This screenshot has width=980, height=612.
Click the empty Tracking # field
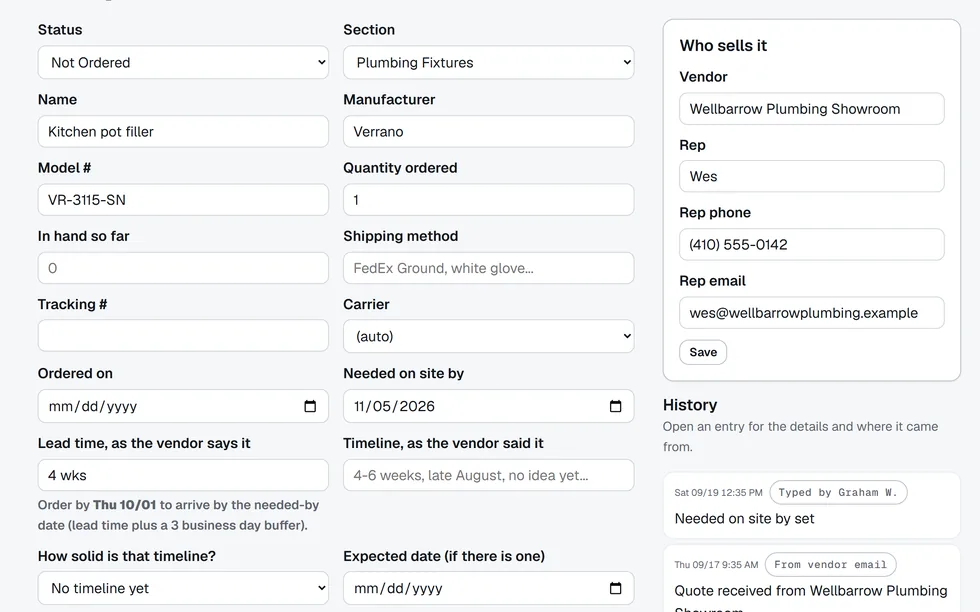click(x=183, y=336)
